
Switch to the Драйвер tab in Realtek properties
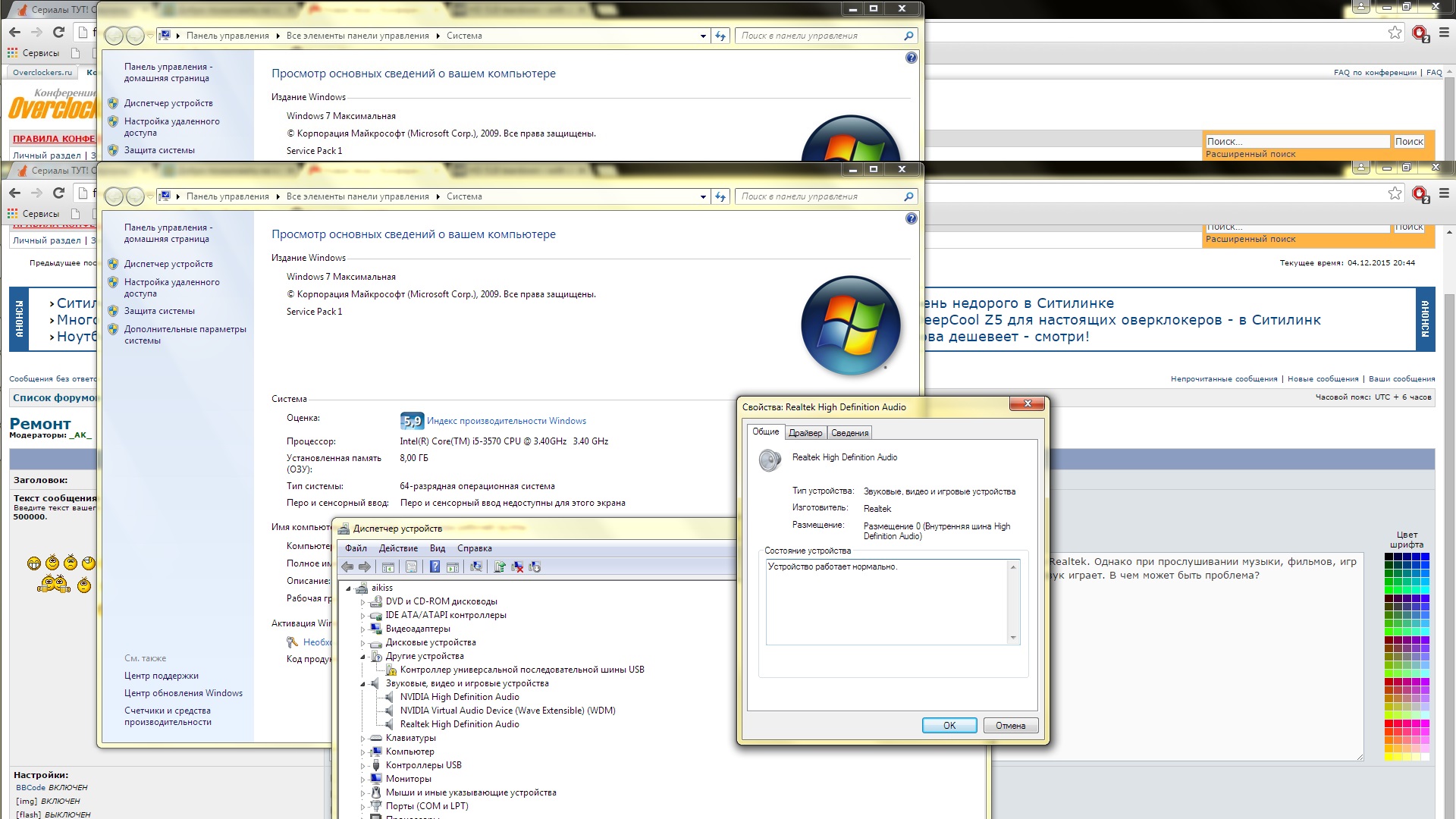(805, 433)
